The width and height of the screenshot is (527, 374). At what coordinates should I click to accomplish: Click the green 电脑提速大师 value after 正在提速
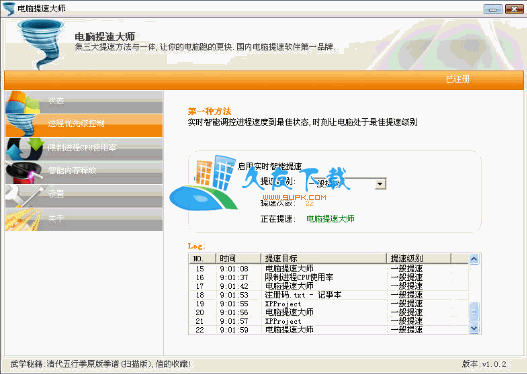coord(330,219)
